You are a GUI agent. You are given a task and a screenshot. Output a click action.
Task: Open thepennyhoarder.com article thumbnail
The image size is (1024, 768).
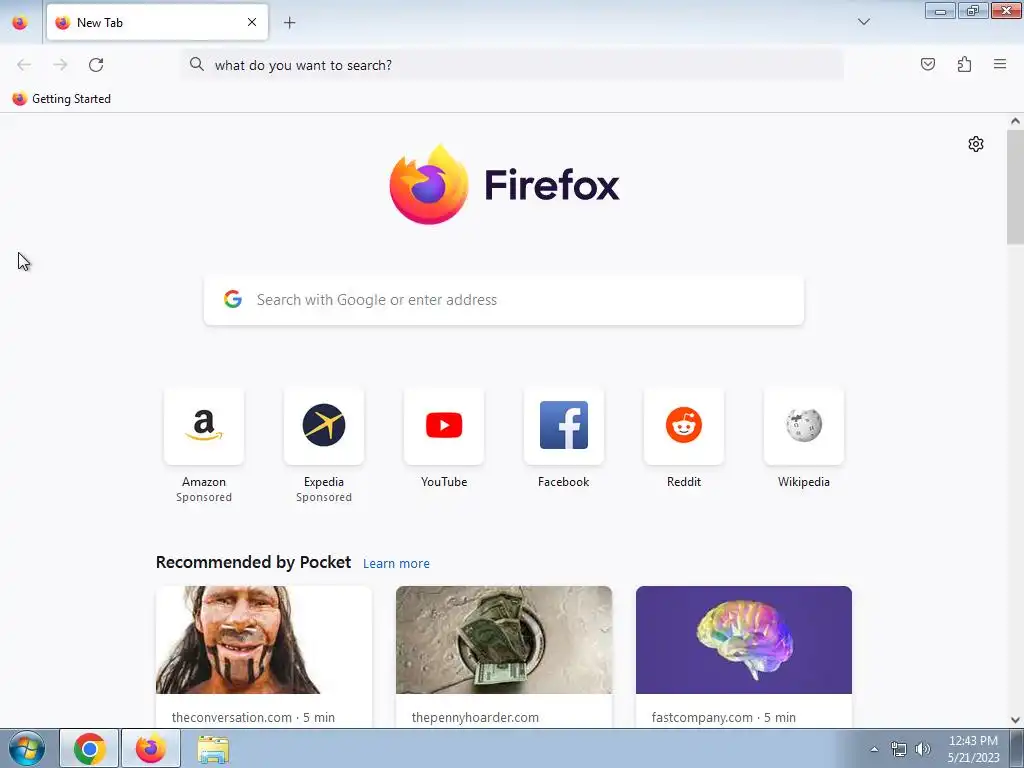coord(504,640)
